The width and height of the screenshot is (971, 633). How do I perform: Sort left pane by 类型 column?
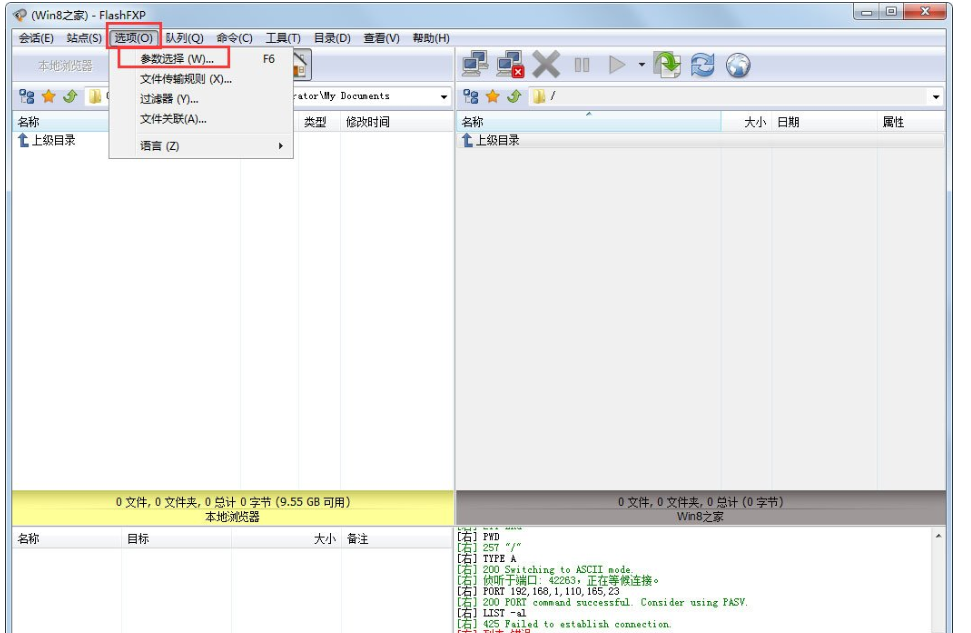319,122
